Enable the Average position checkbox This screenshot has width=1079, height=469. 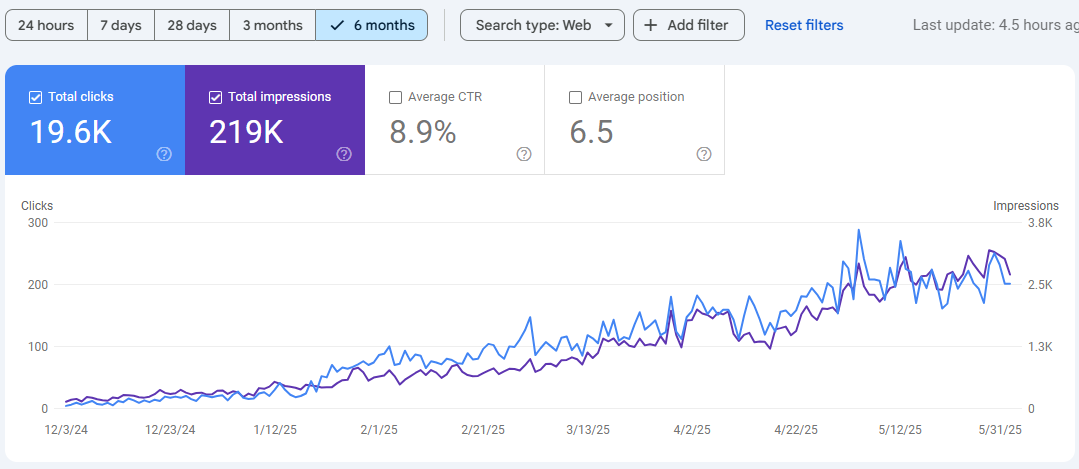click(576, 97)
